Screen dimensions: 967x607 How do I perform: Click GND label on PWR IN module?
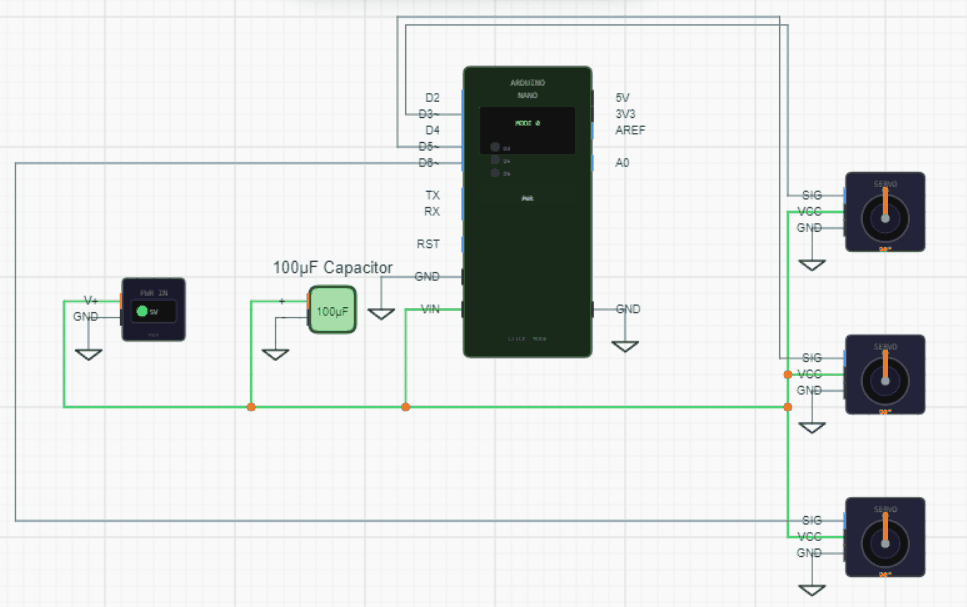pos(86,316)
